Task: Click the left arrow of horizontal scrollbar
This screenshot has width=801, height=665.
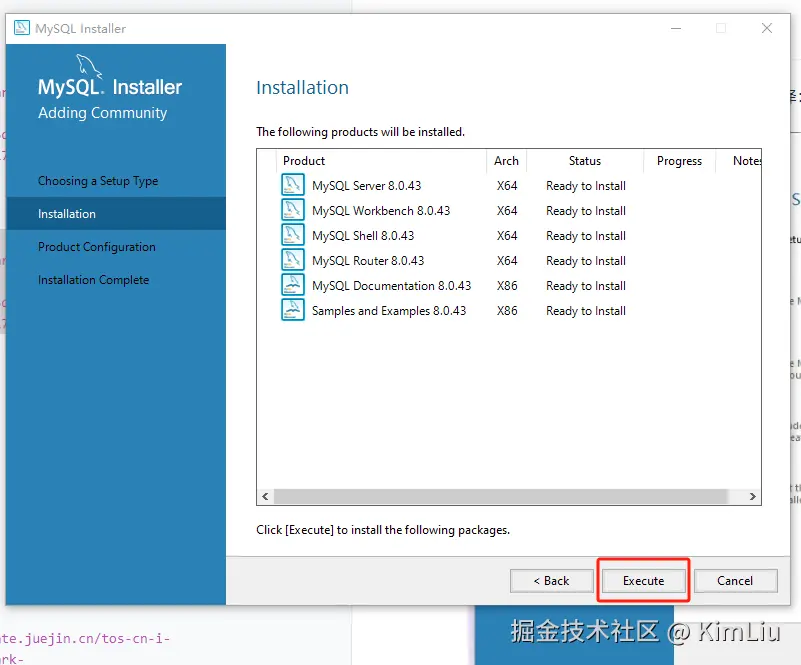Action: [265, 496]
